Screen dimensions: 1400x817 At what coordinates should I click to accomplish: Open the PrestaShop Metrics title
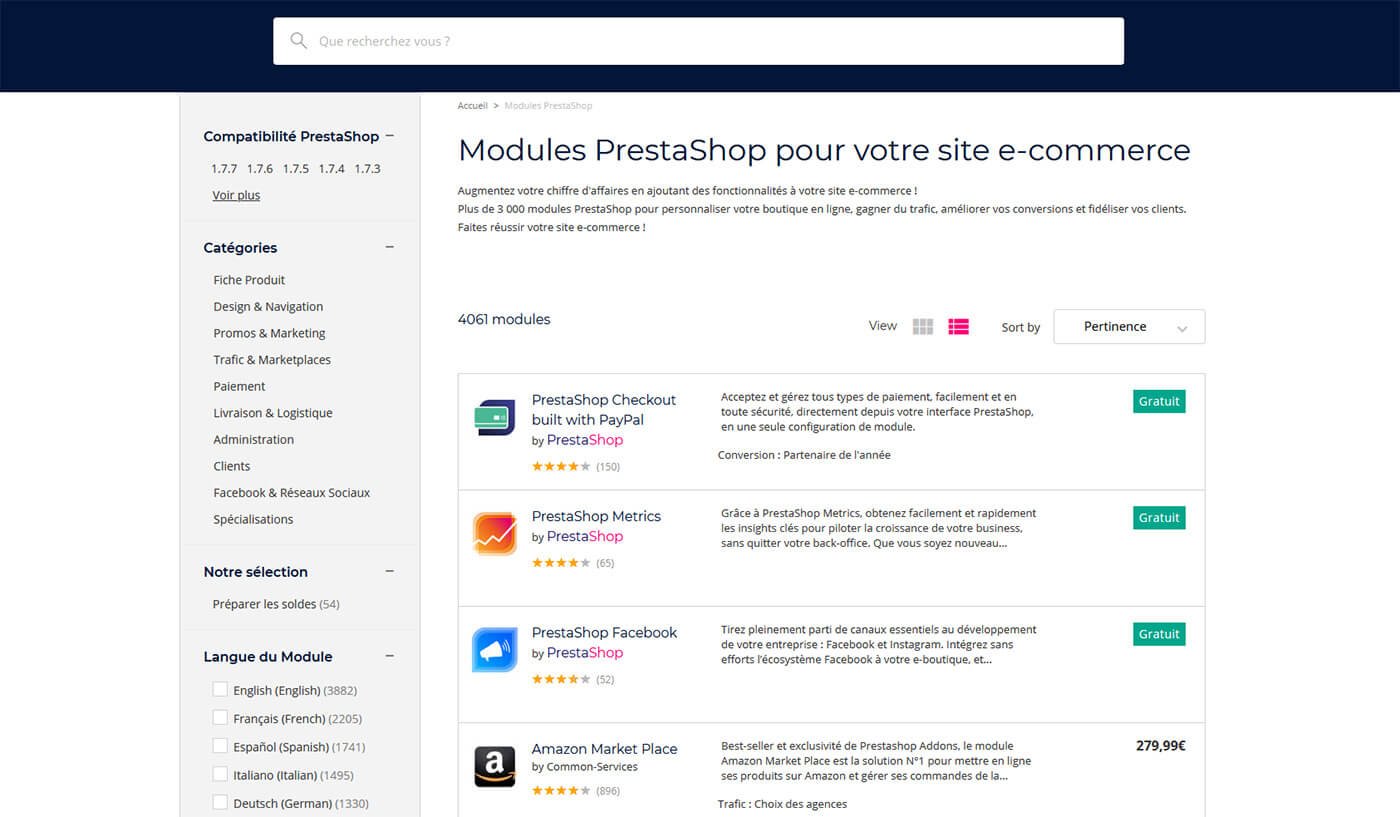click(596, 516)
